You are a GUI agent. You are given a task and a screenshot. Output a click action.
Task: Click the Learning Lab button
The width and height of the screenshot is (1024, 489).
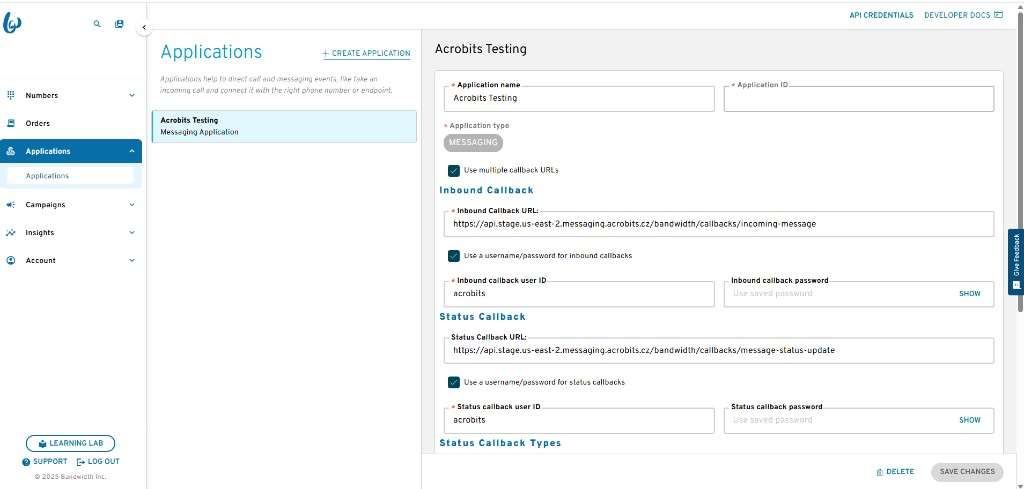[71, 443]
